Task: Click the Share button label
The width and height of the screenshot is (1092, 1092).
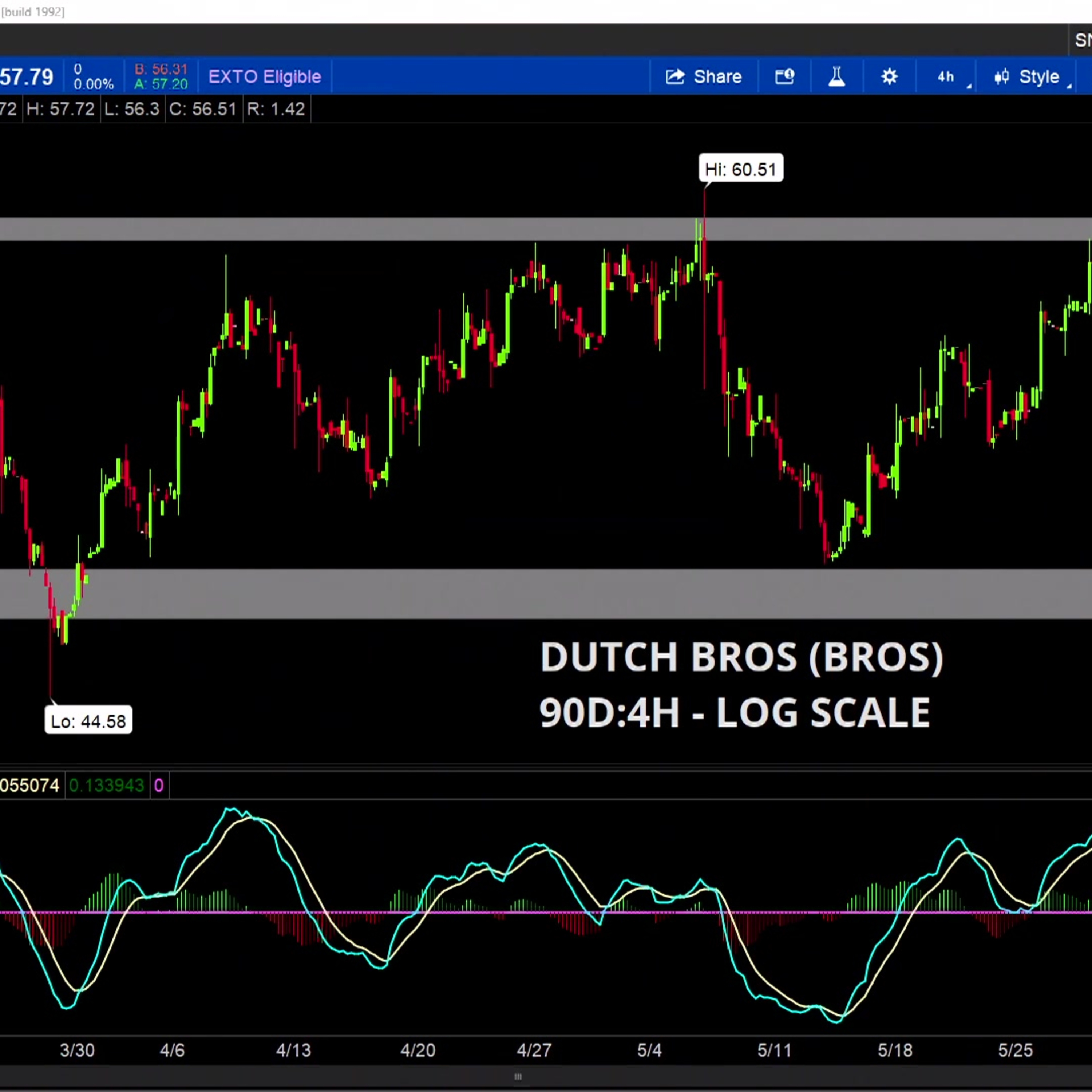Action: (717, 76)
